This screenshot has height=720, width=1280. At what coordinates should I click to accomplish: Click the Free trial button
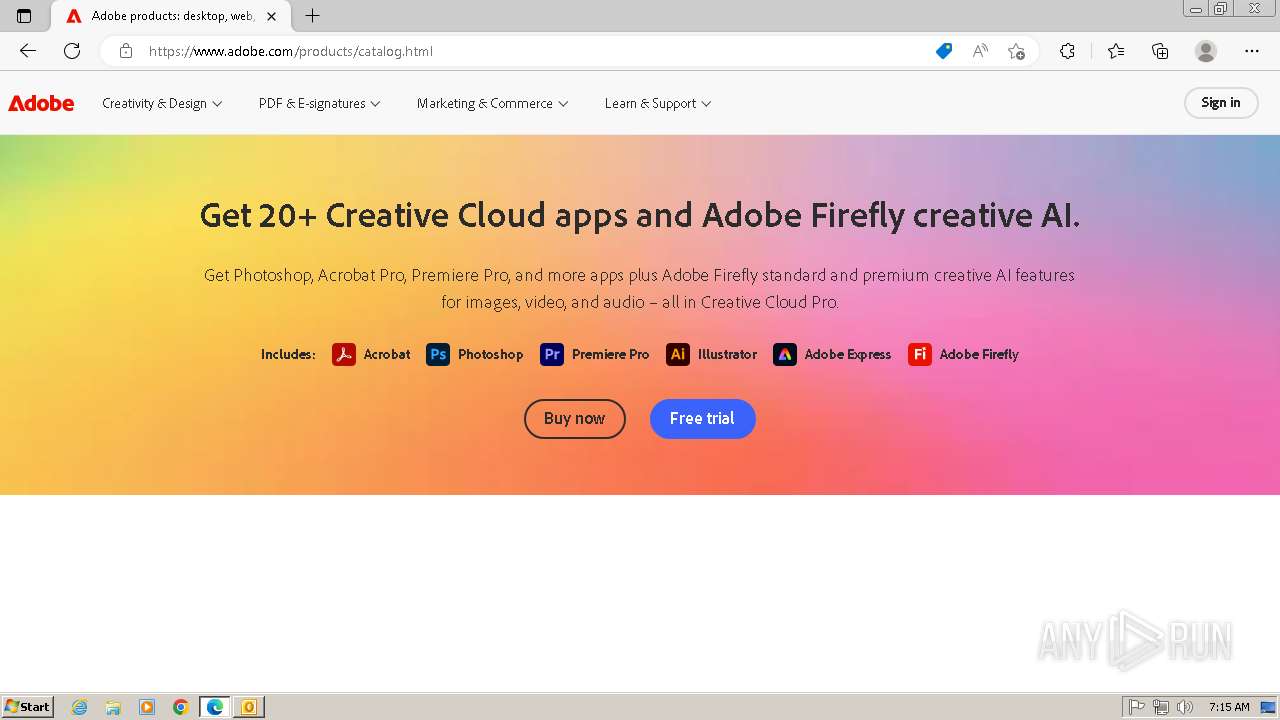pos(703,419)
